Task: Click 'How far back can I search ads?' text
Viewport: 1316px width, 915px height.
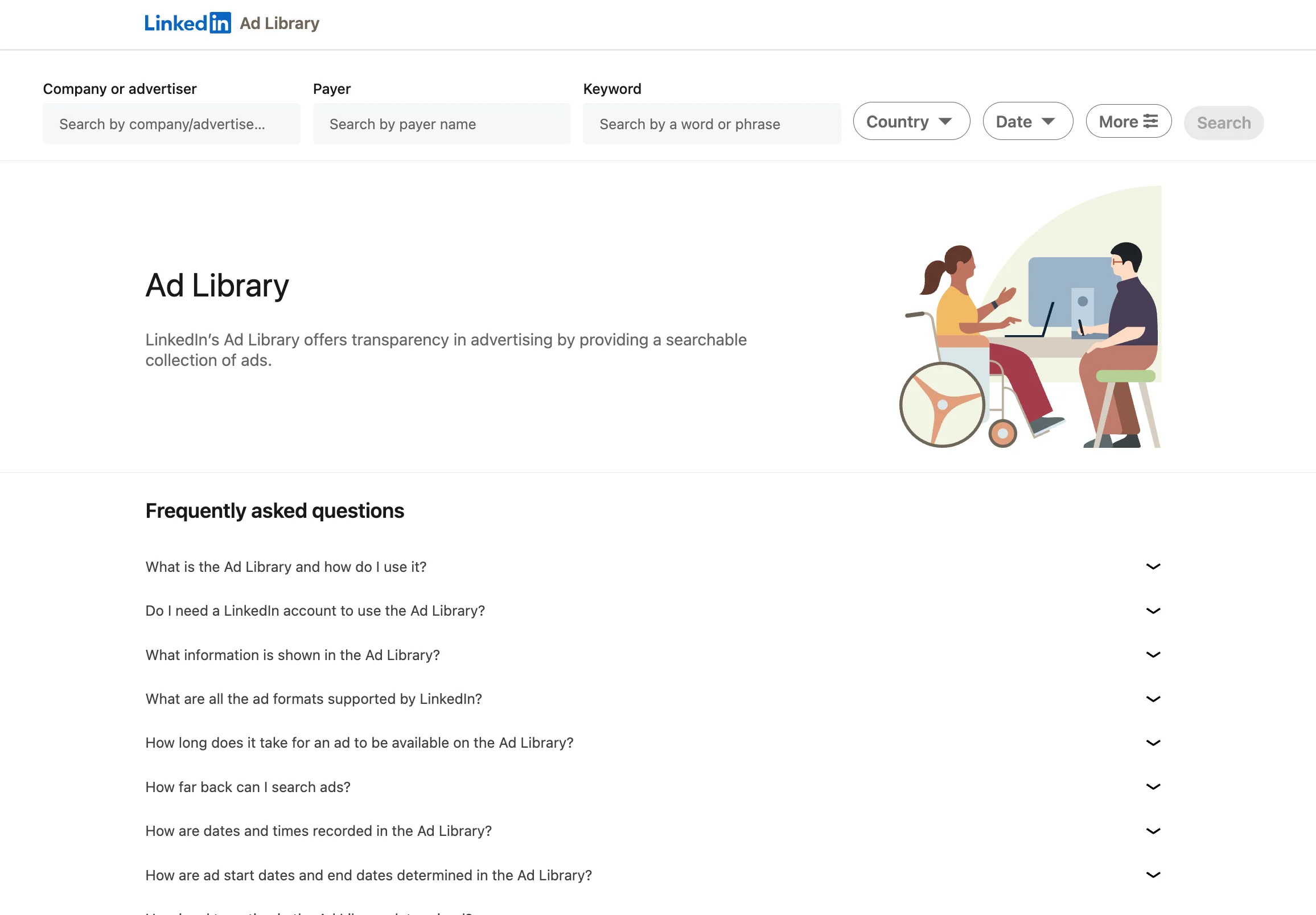Action: 248,787
